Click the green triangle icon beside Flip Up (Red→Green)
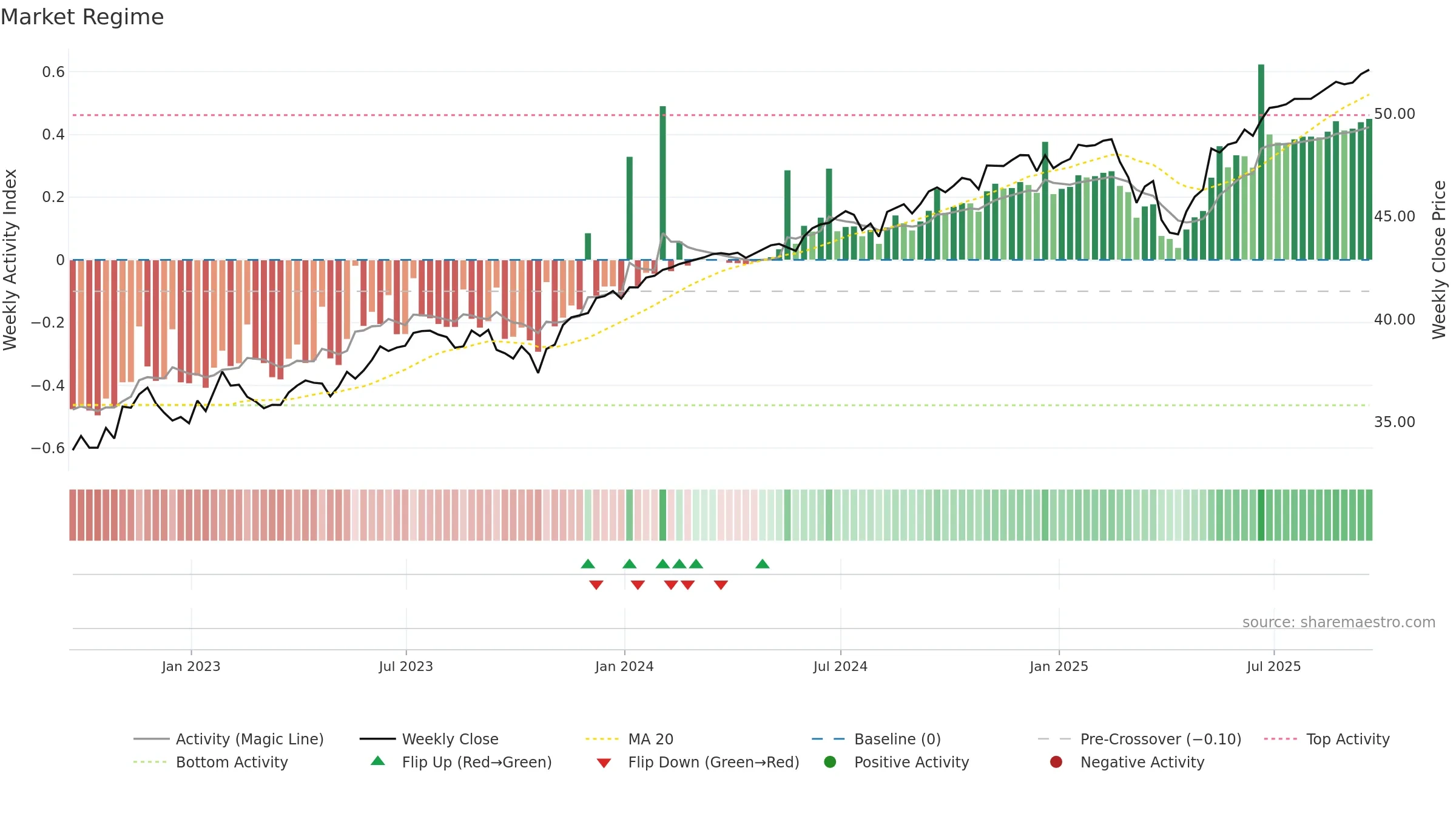The image size is (1456, 819). (x=378, y=761)
